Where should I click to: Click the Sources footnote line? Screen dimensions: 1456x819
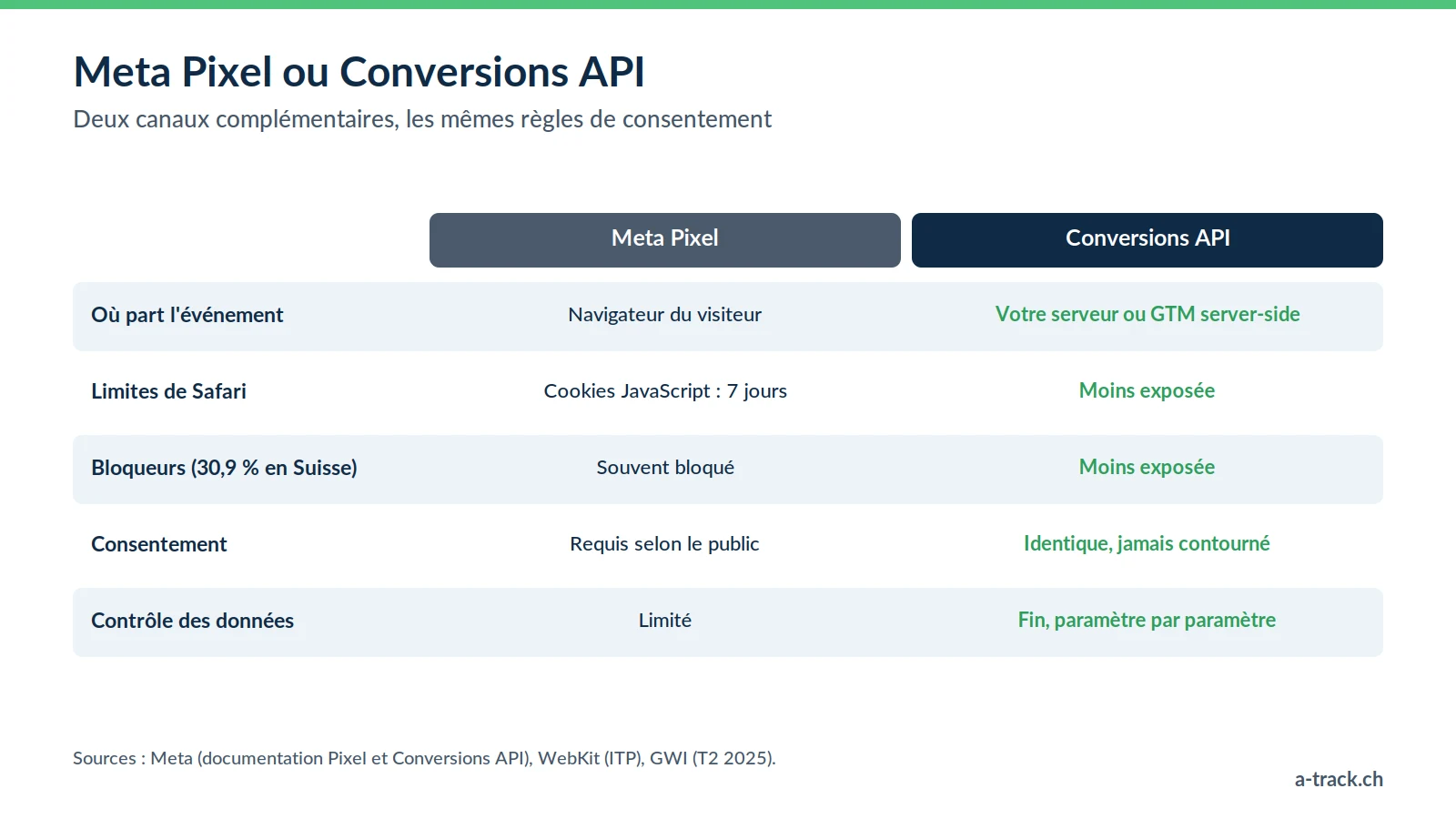424,758
